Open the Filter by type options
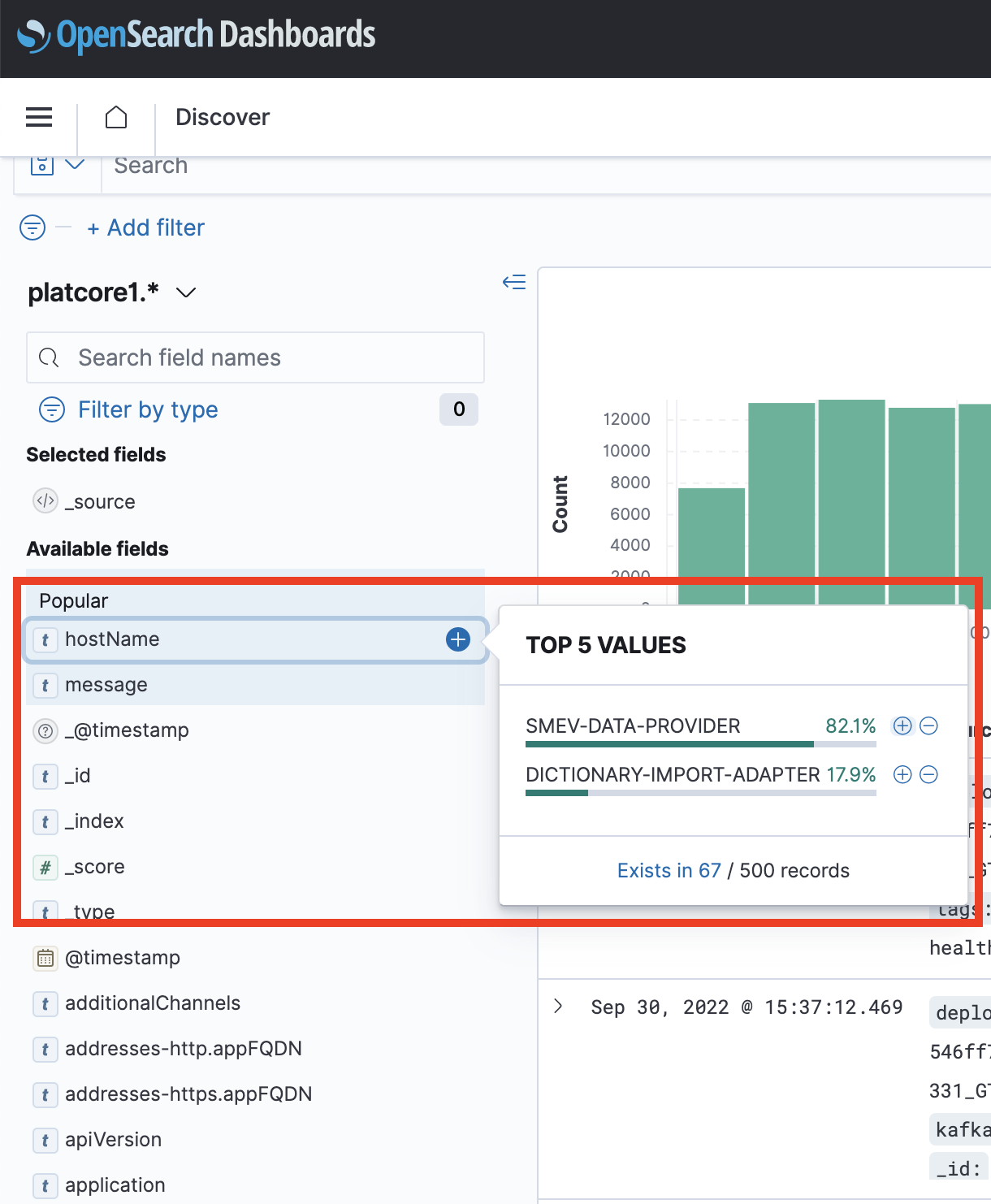This screenshot has width=991, height=1204. pyautogui.click(x=148, y=409)
